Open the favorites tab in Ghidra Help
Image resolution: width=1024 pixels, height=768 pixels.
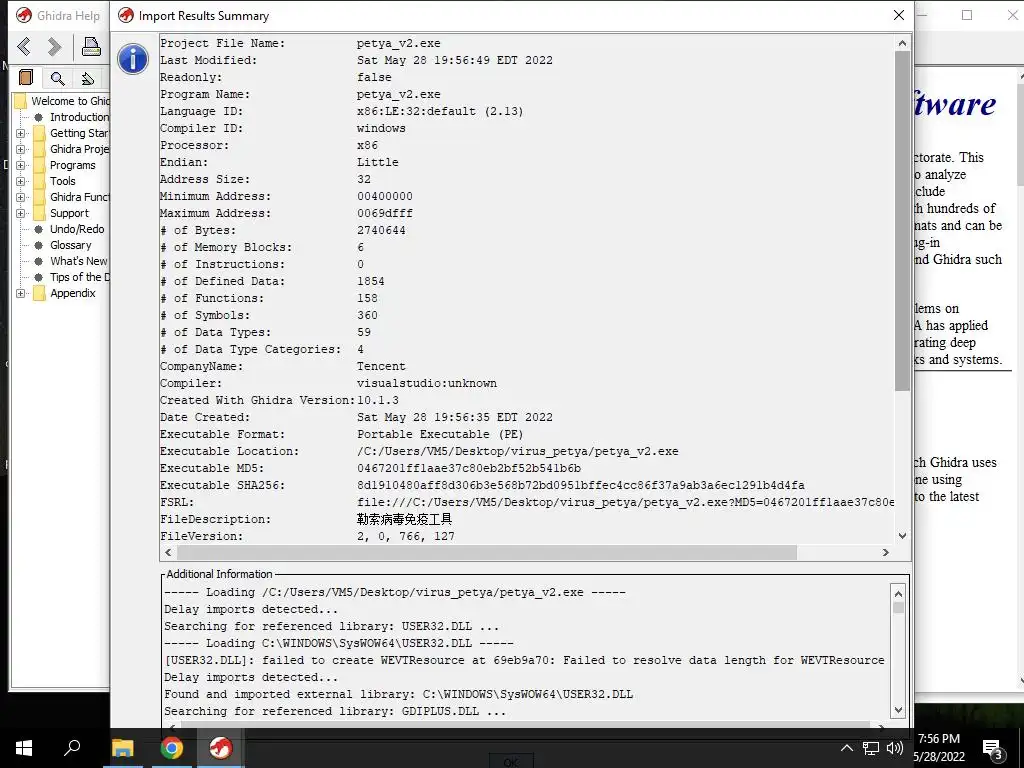tap(88, 78)
